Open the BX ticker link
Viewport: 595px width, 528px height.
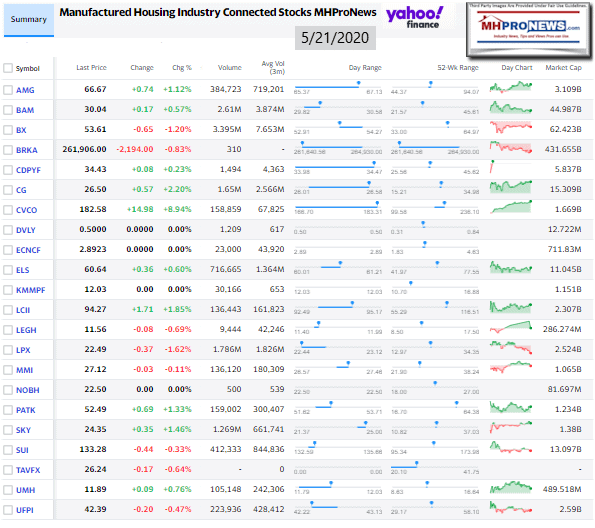click(x=21, y=130)
